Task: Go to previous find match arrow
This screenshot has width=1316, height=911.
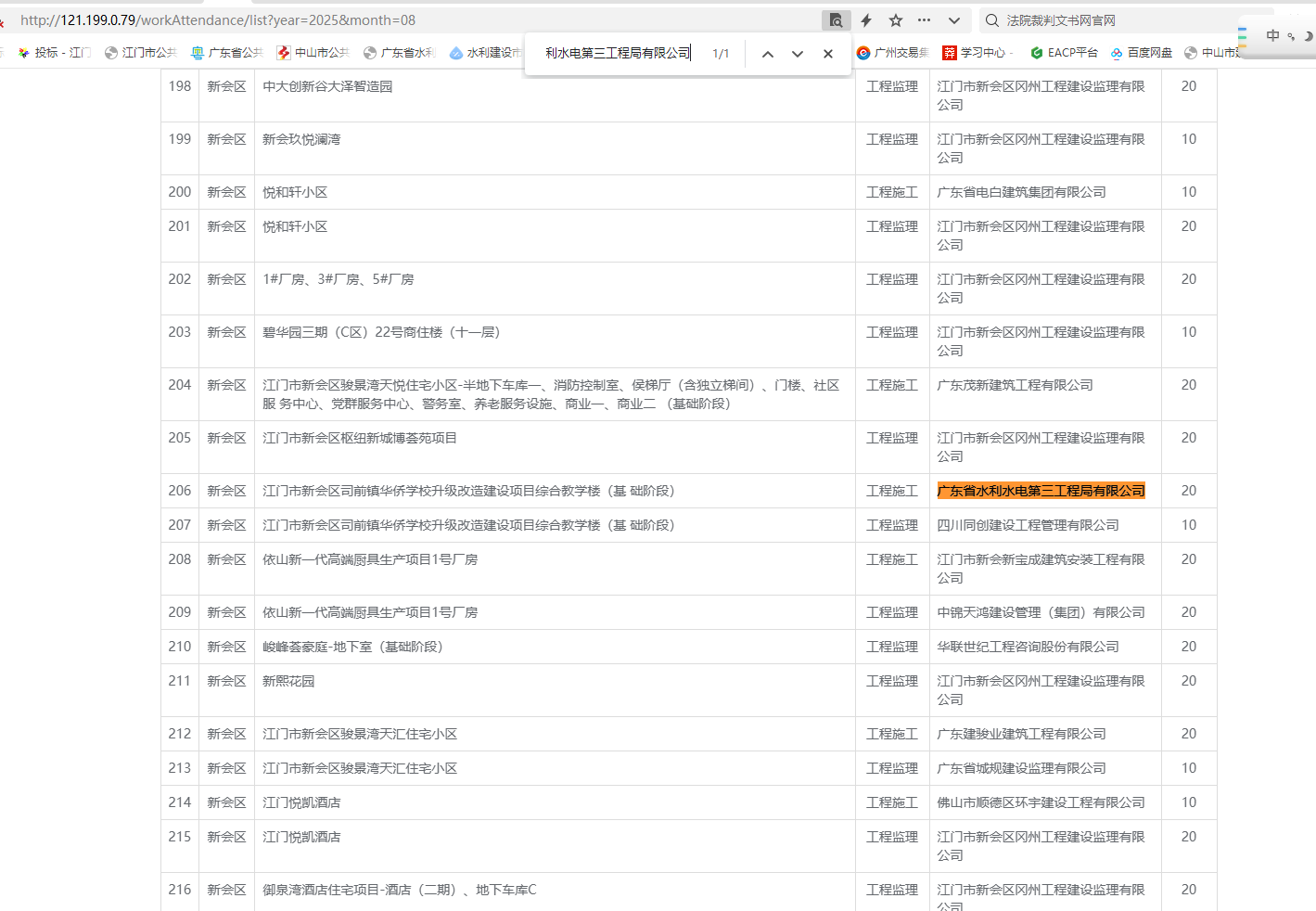Action: click(x=768, y=54)
